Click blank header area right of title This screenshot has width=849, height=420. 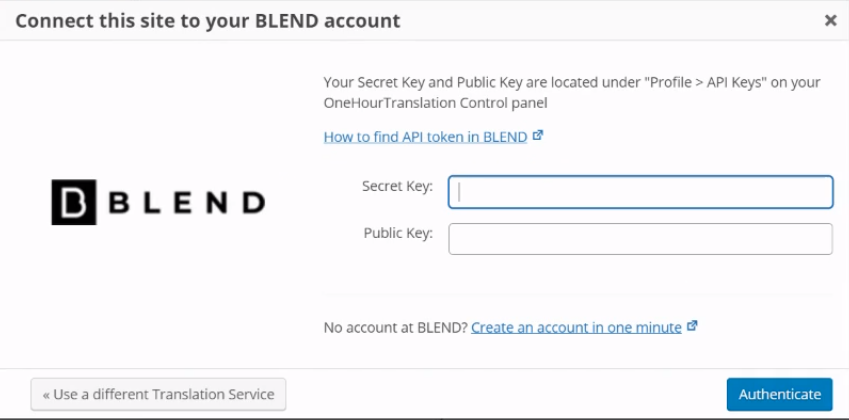tap(612, 21)
